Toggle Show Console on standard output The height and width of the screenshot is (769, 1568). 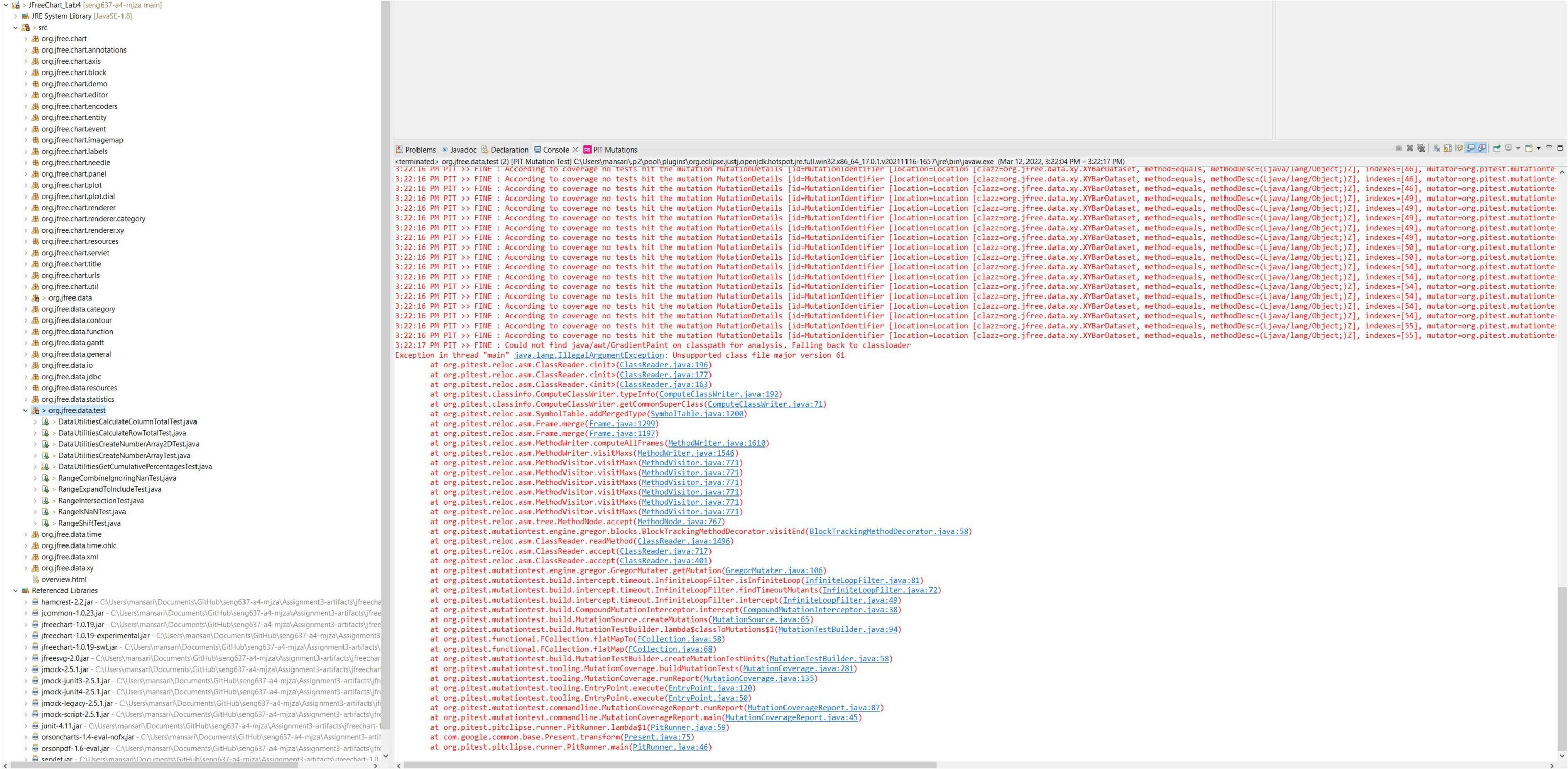(x=1471, y=148)
